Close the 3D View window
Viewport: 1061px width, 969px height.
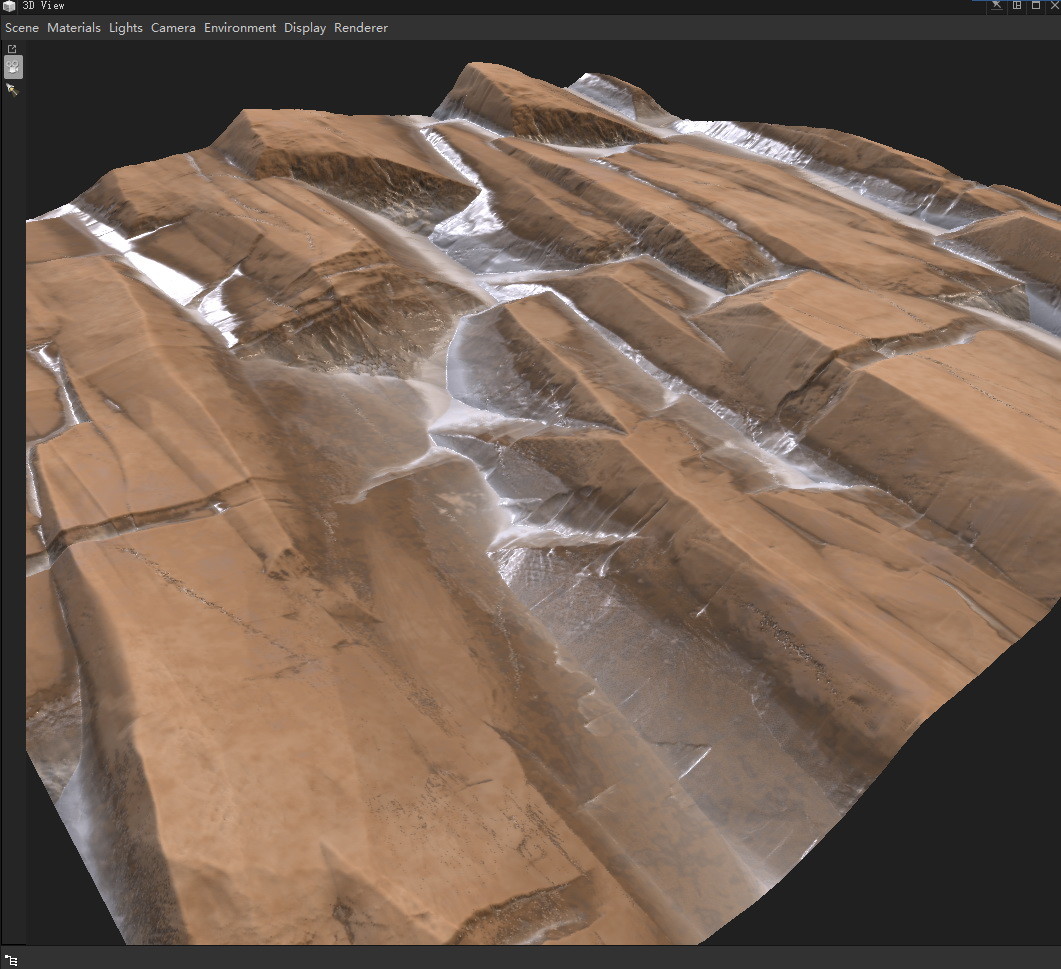pos(1055,5)
